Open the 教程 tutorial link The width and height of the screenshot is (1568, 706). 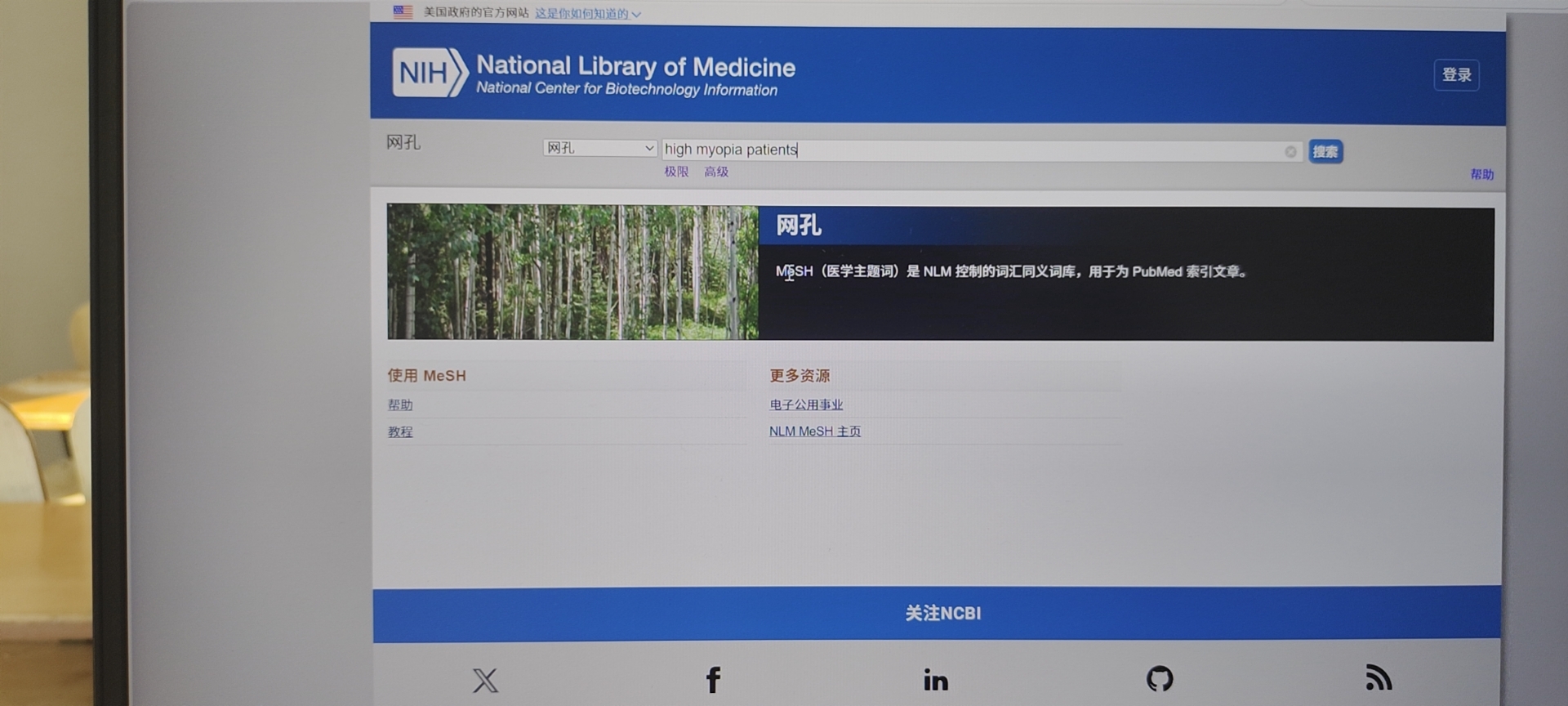click(x=400, y=431)
